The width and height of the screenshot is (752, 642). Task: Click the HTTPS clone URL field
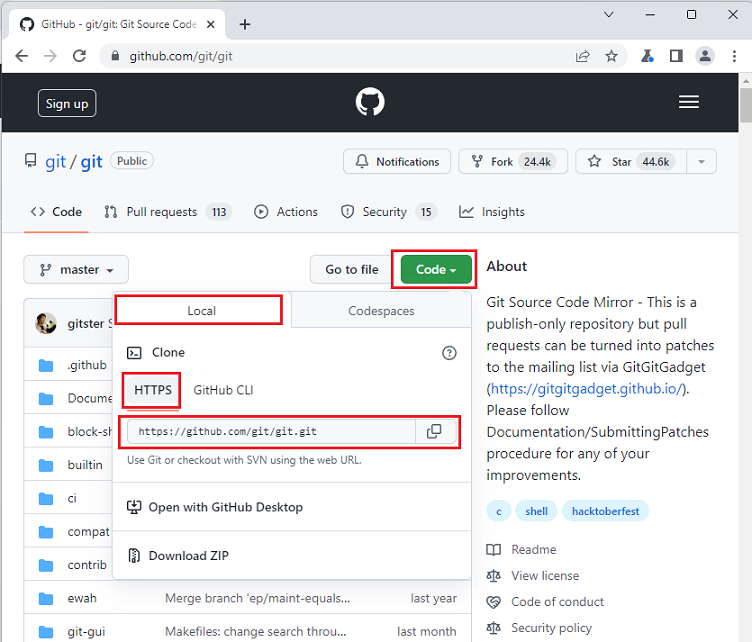[271, 431]
